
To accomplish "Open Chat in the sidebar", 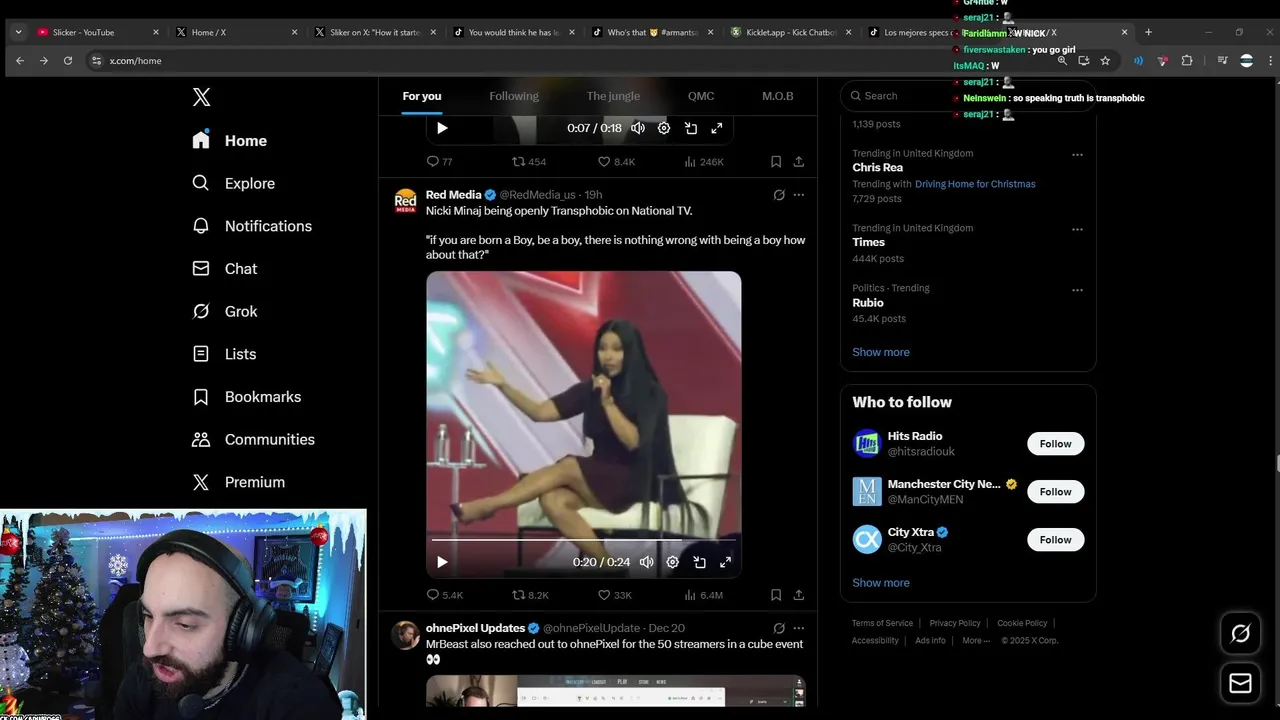I will click(225, 269).
